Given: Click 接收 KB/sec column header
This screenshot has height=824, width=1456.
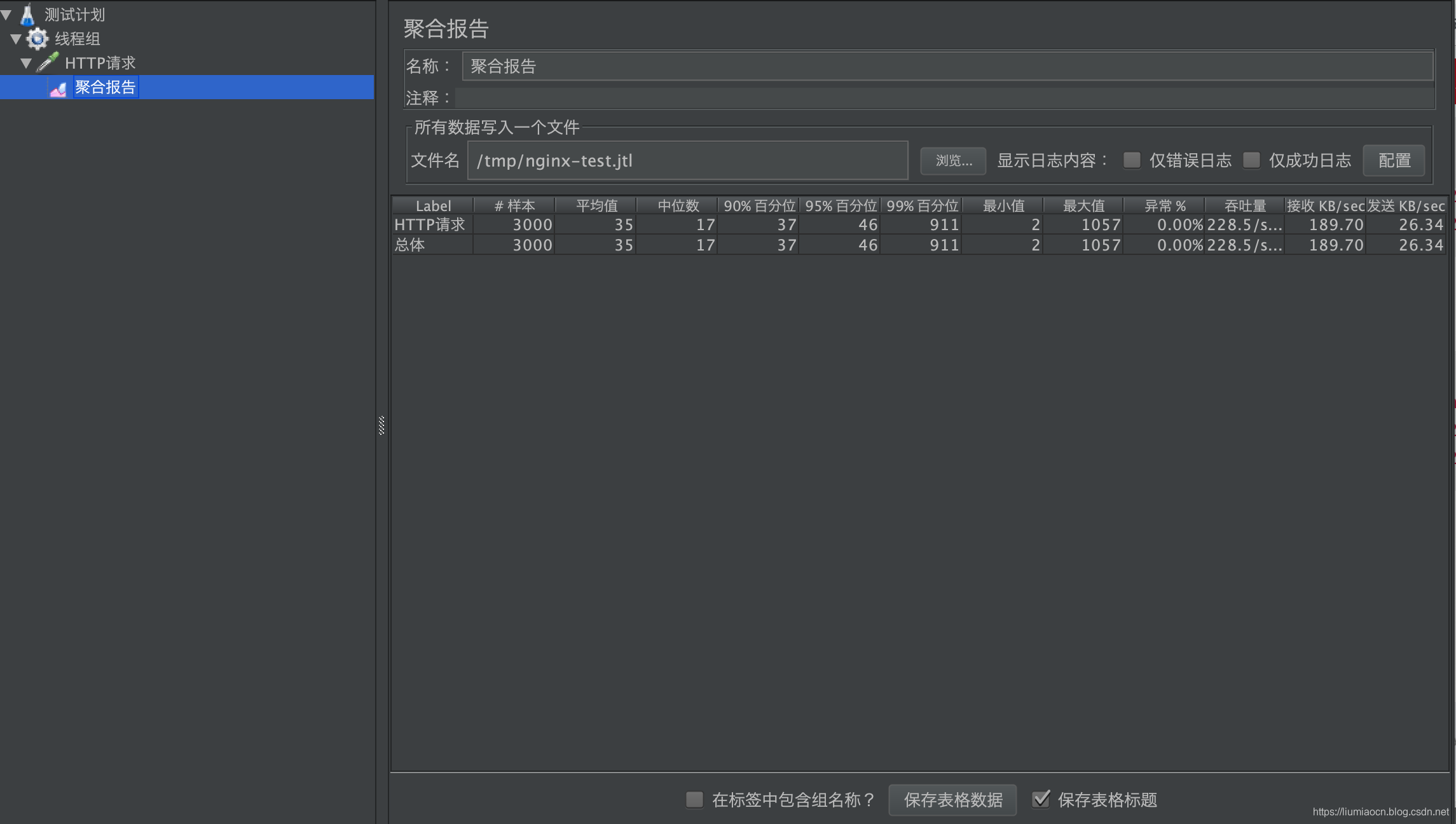Looking at the screenshot, I should click(1326, 205).
